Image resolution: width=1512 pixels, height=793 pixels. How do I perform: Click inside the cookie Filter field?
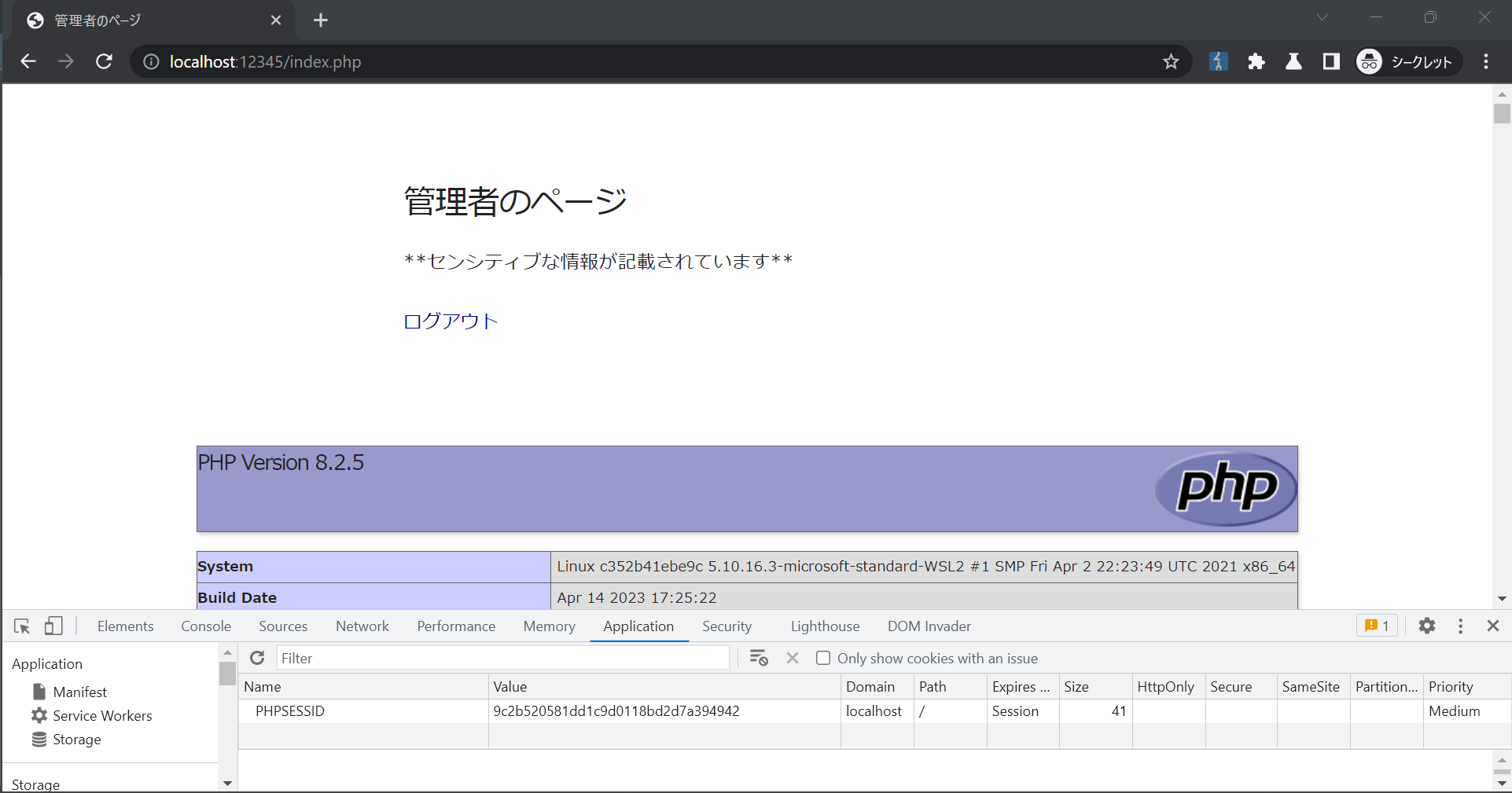tap(503, 658)
